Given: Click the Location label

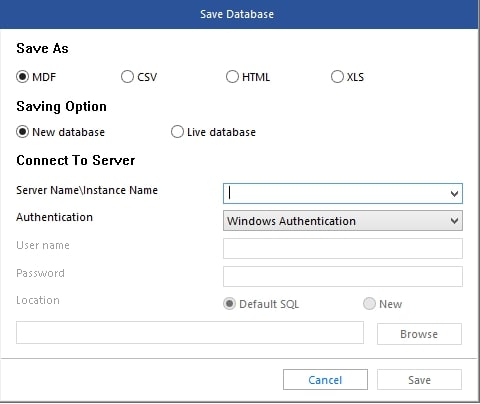Looking at the screenshot, I should [38, 300].
